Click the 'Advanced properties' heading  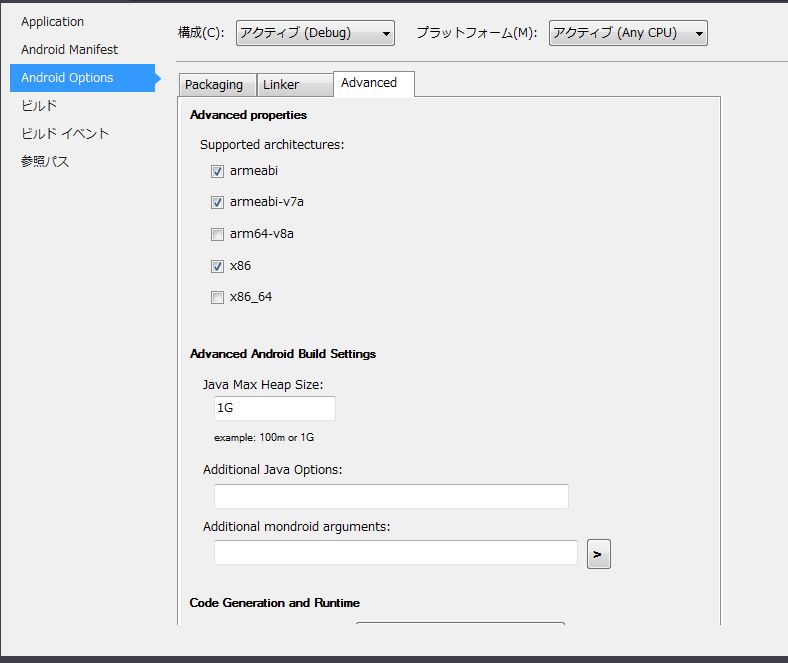click(x=248, y=115)
